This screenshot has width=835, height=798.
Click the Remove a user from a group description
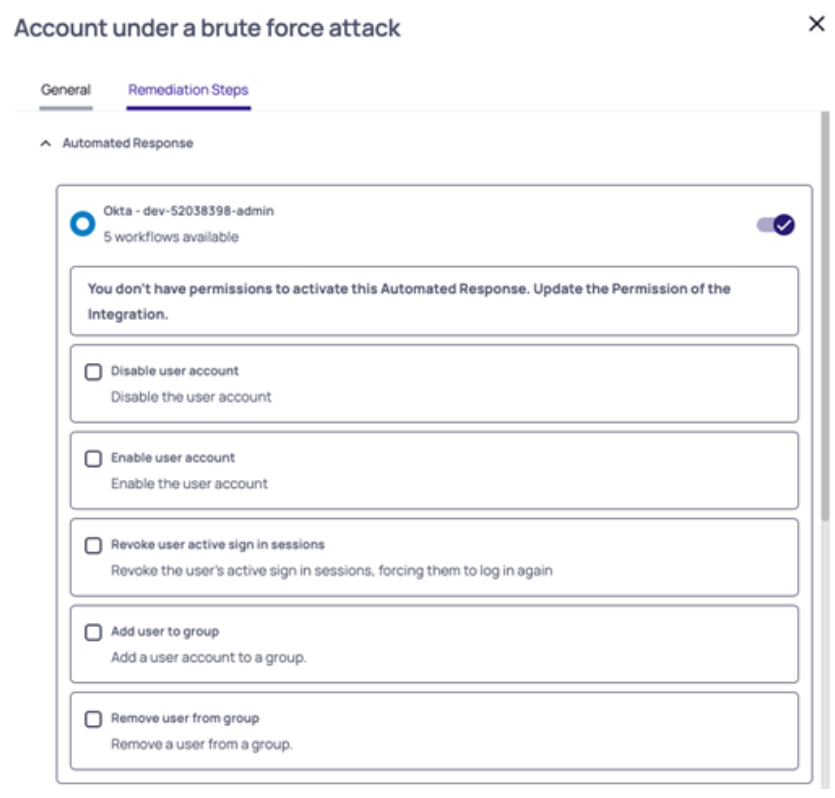click(201, 744)
